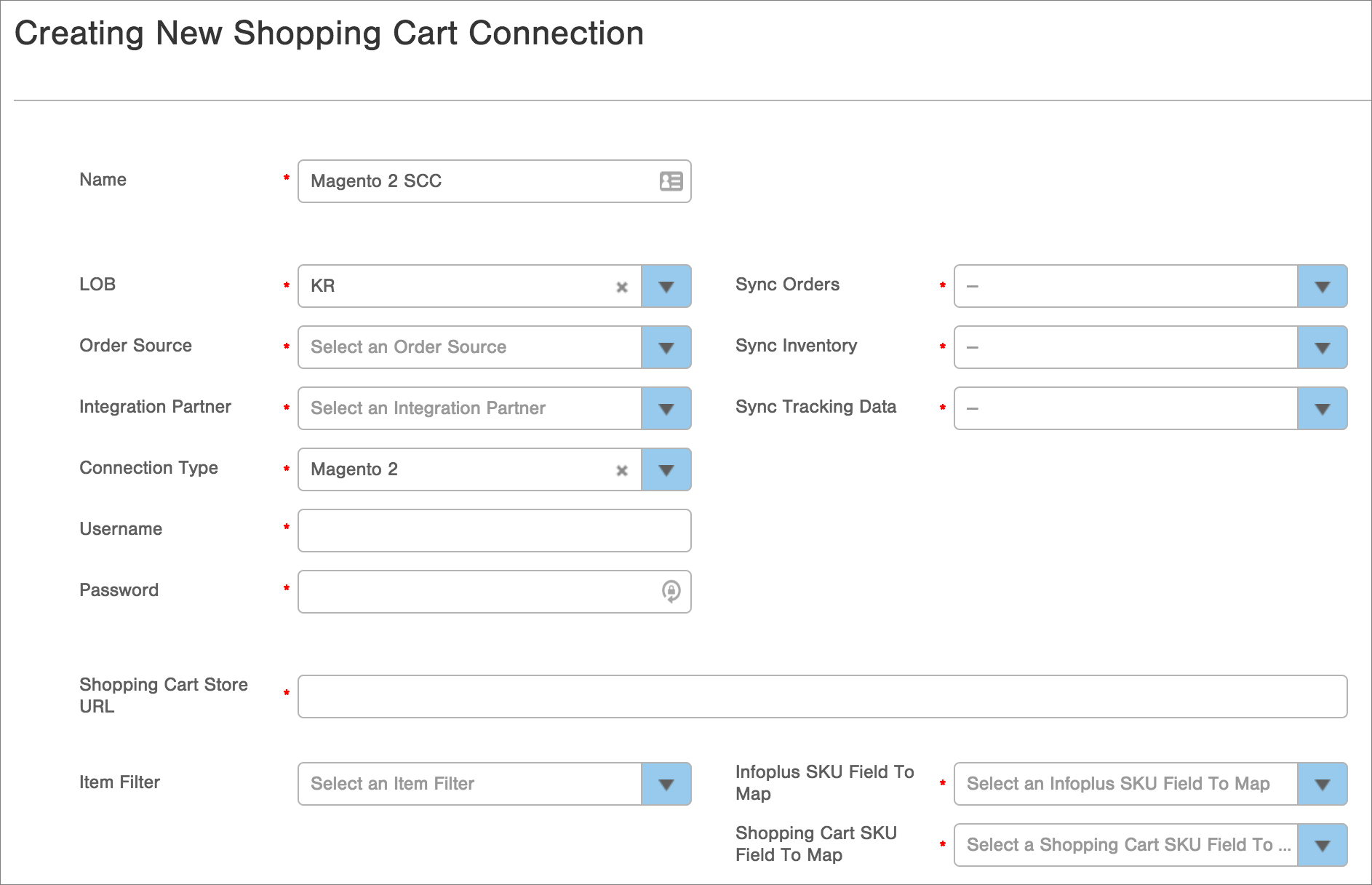Open the Sync Tracking Data dropdown arrow

point(1323,408)
